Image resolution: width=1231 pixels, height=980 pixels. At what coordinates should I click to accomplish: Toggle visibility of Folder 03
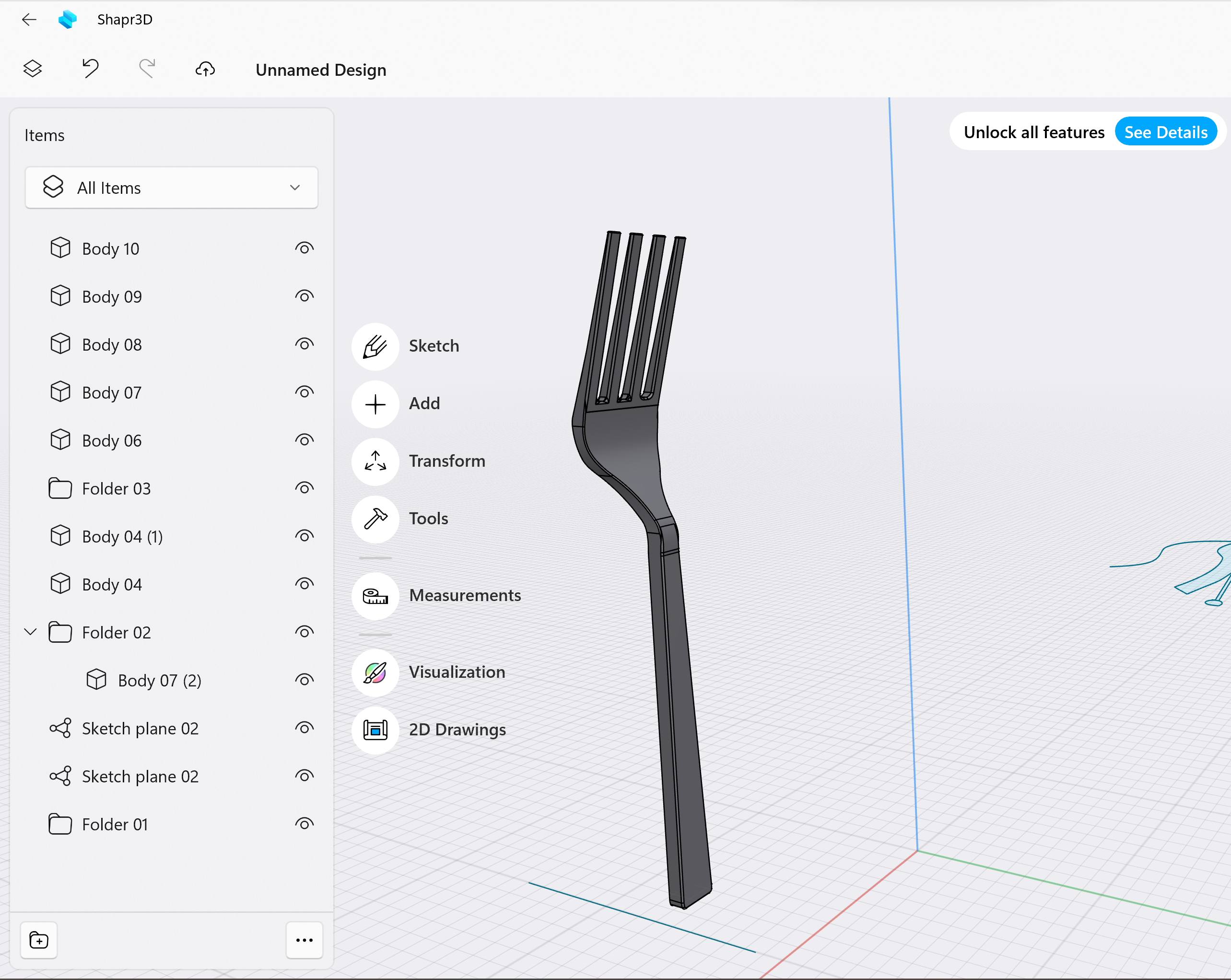[304, 488]
